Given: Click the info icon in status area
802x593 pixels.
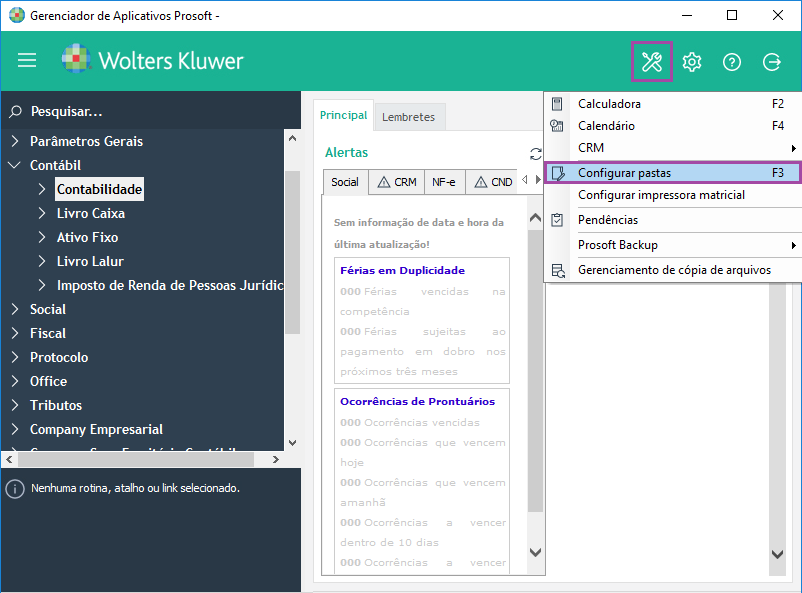Looking at the screenshot, I should coord(15,489).
